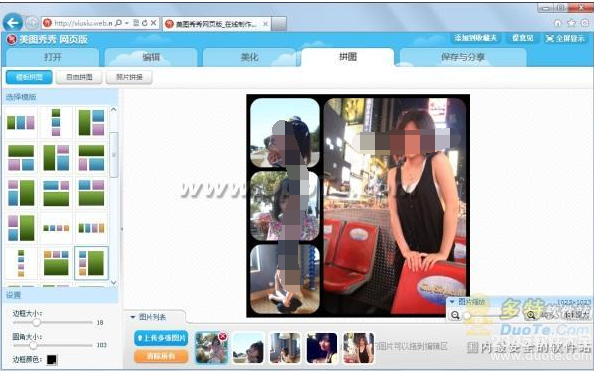Image resolution: width=594 pixels, height=371 pixels.
Task: Click the template list scroll down arrow
Action: point(113,283)
